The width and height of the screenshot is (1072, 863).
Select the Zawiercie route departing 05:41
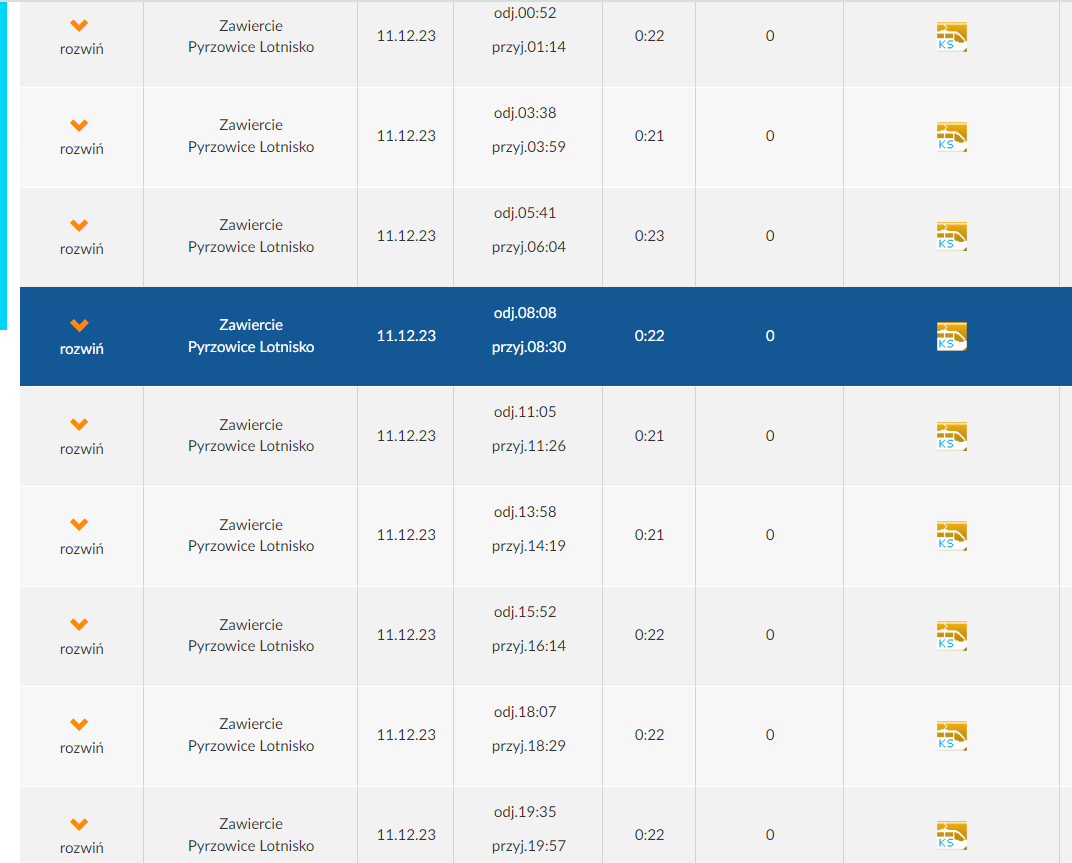(x=251, y=236)
